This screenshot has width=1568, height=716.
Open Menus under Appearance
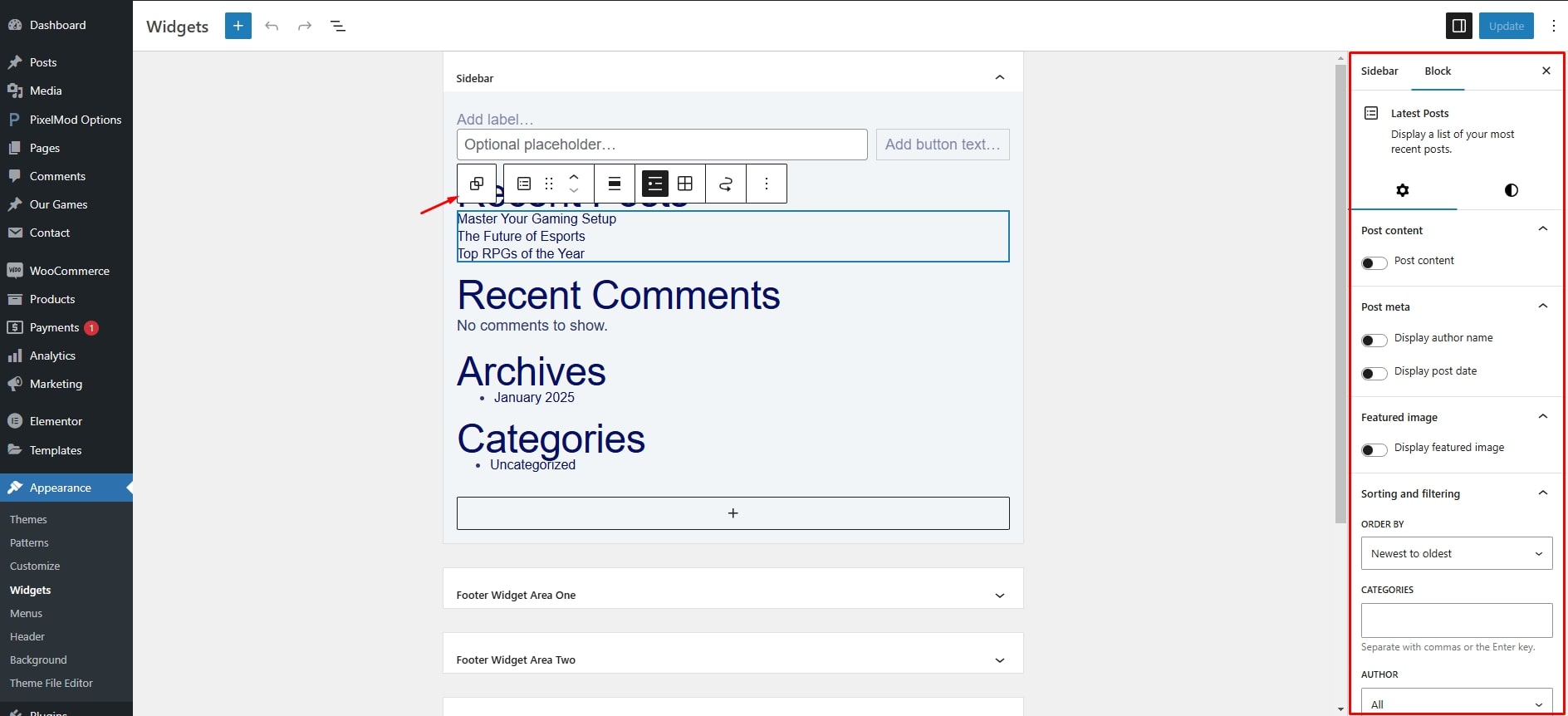click(x=26, y=613)
